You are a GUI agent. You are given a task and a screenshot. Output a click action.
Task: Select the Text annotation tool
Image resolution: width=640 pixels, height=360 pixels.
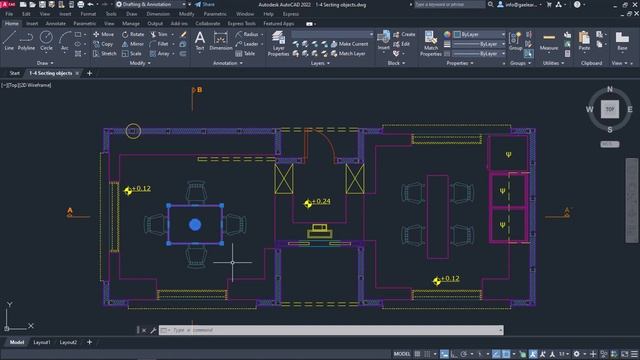point(200,41)
